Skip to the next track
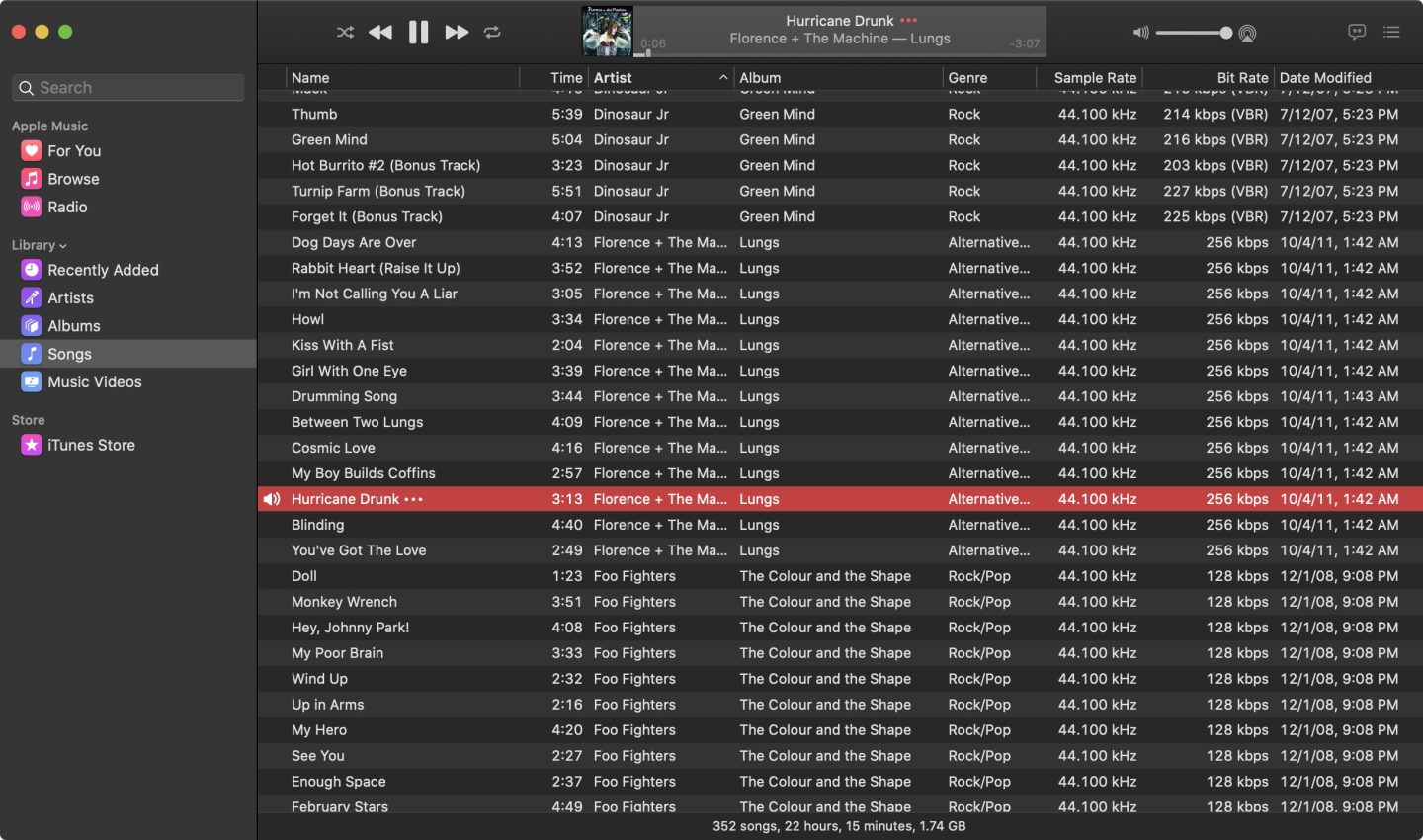Image resolution: width=1423 pixels, height=840 pixels. tap(456, 33)
